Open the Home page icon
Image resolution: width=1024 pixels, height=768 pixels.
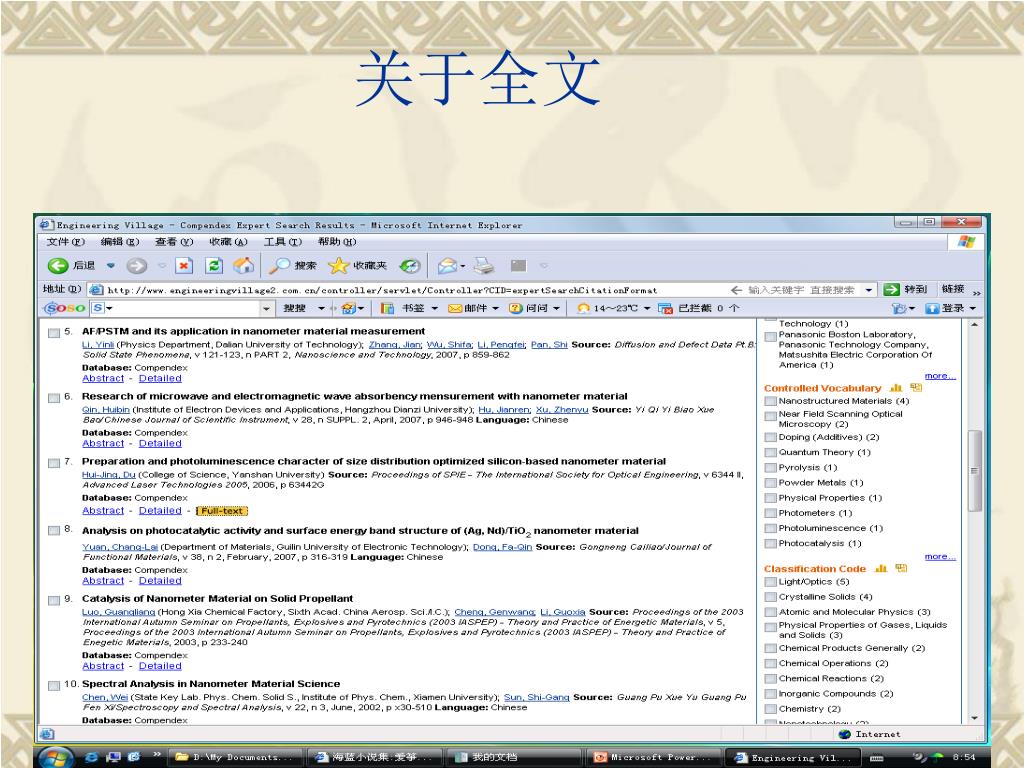[244, 266]
